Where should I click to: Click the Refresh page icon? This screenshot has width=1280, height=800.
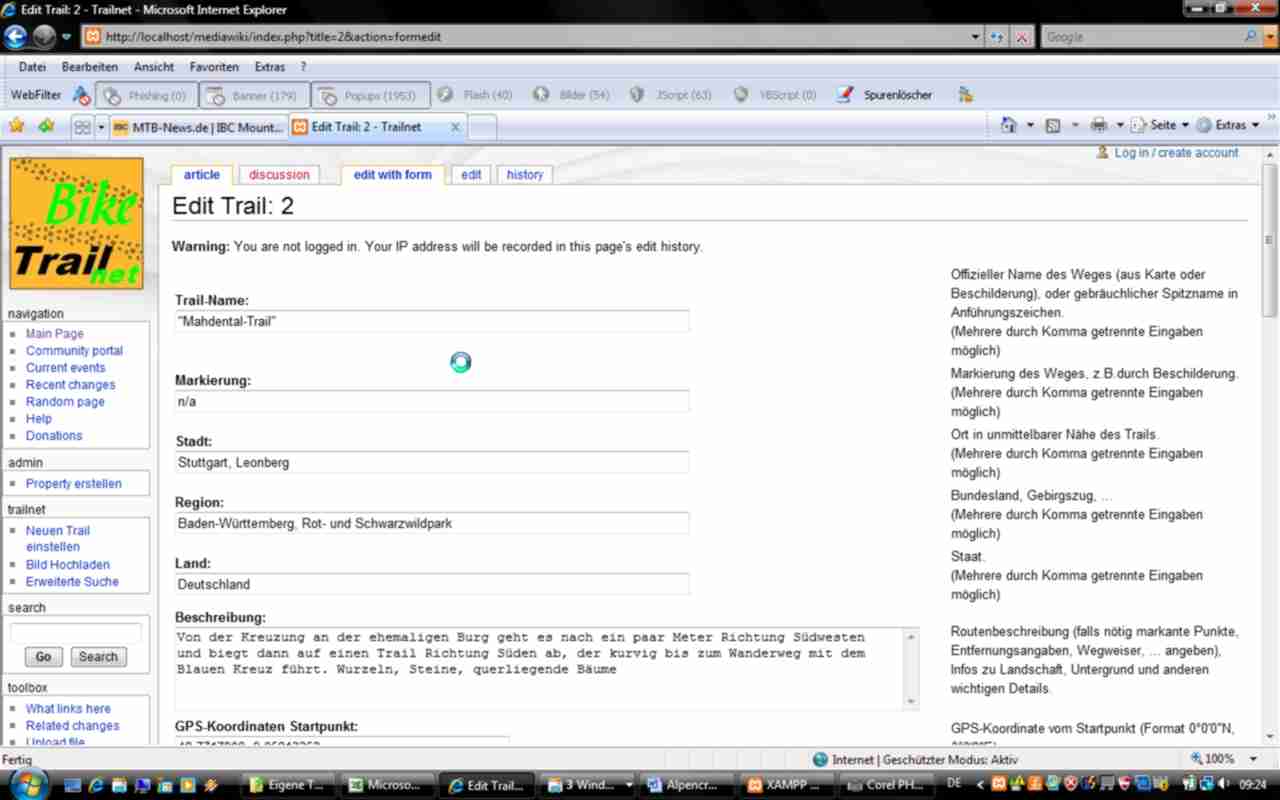[x=997, y=37]
